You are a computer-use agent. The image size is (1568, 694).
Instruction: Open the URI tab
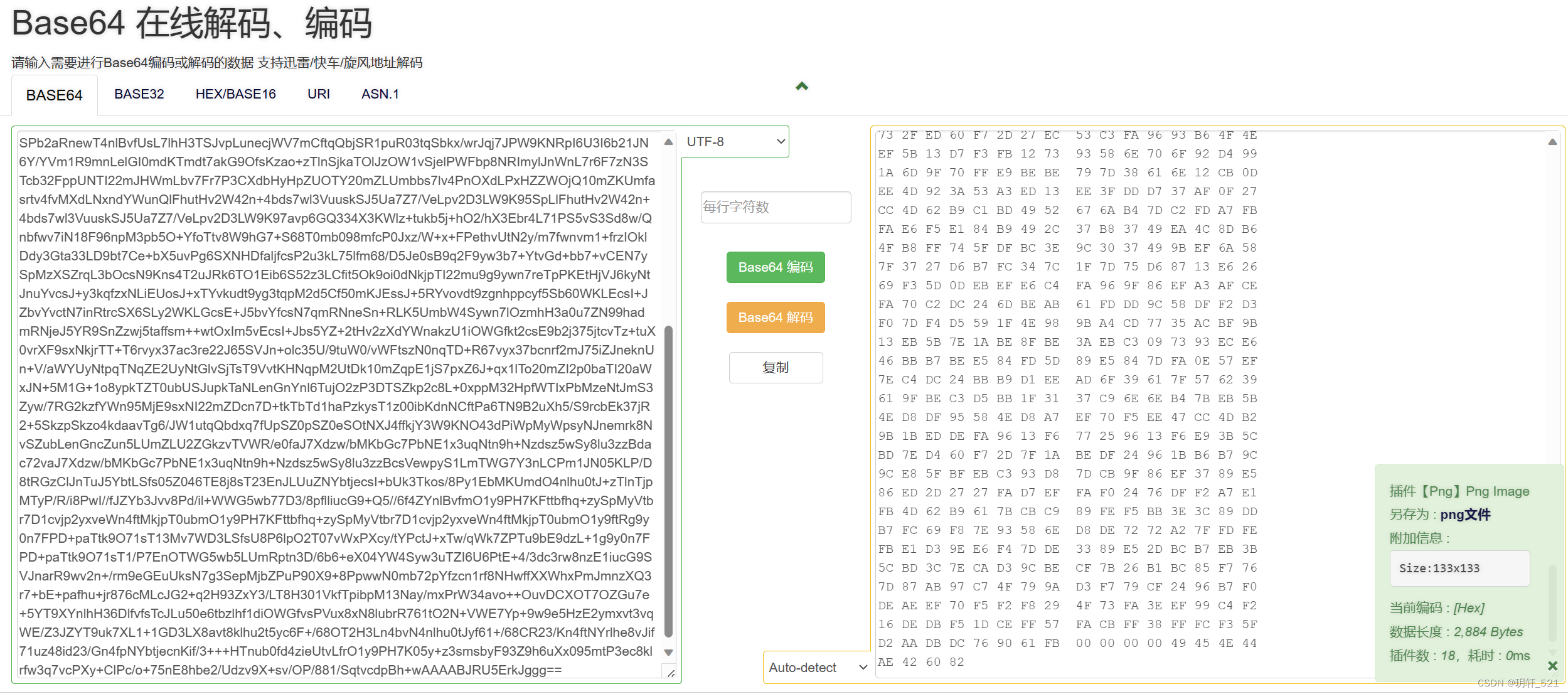point(318,94)
